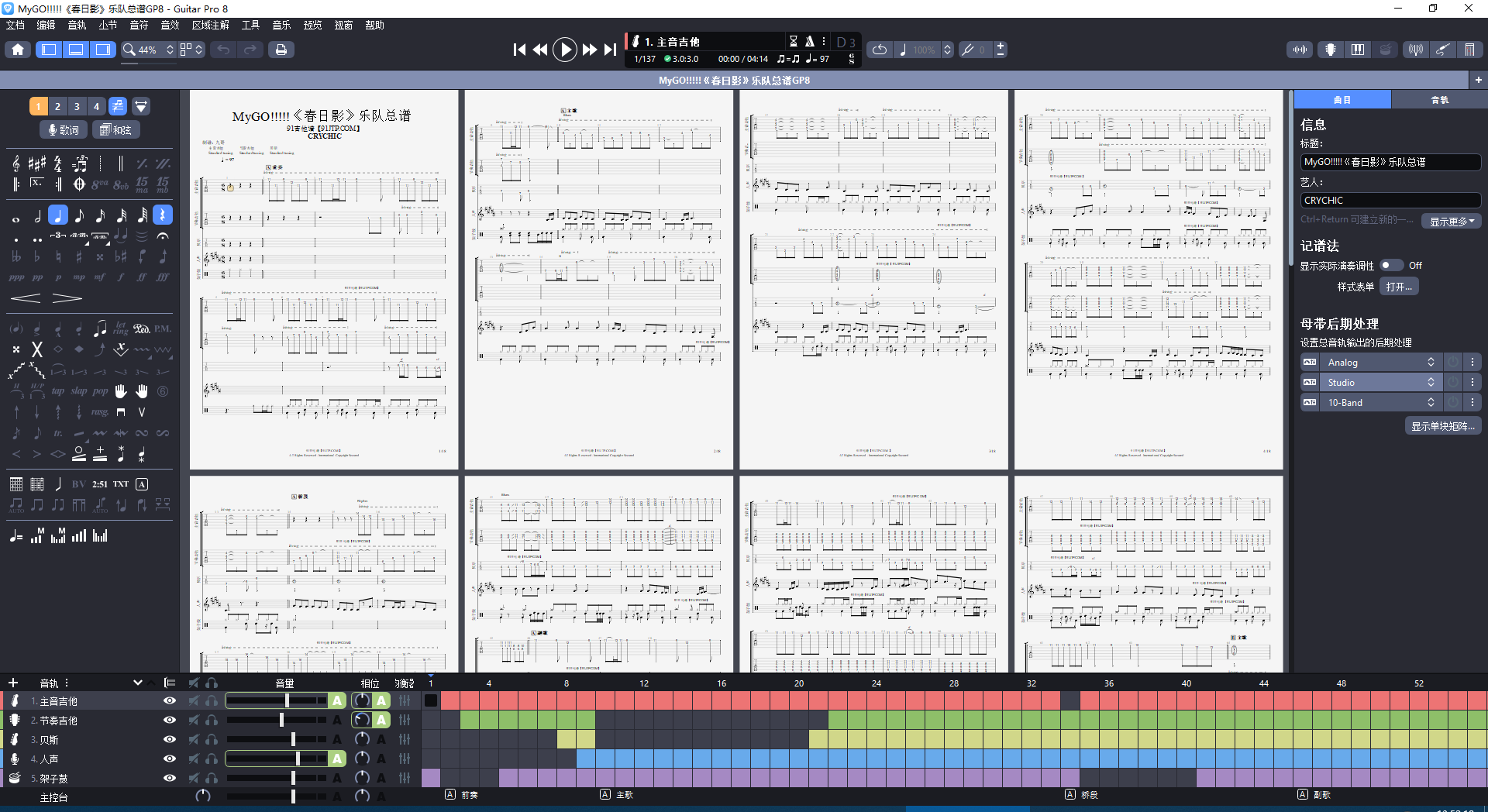Open the lyrics (歌词) editor
This screenshot has width=1488, height=812.
(64, 130)
